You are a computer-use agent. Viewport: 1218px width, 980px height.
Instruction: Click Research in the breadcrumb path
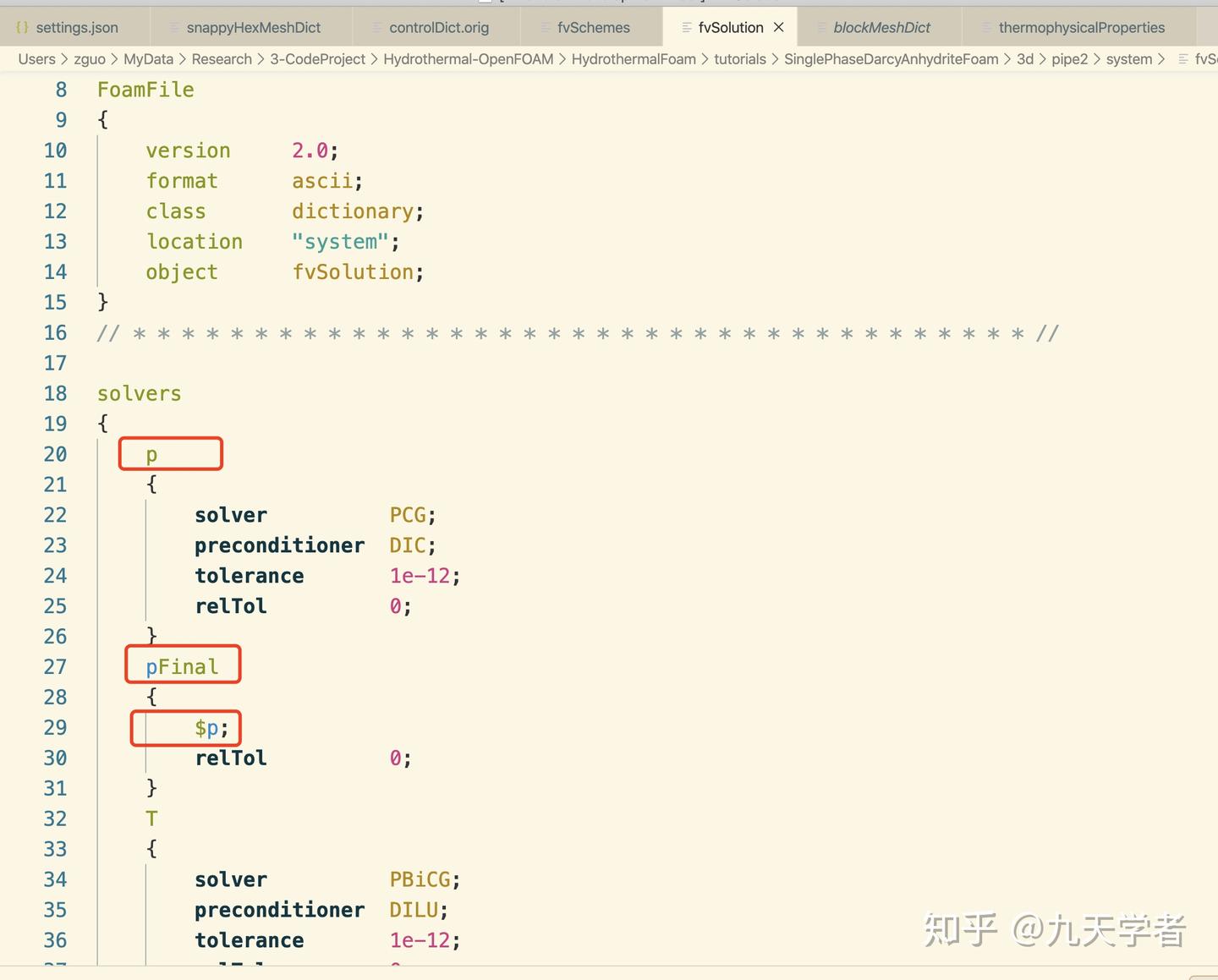222,59
